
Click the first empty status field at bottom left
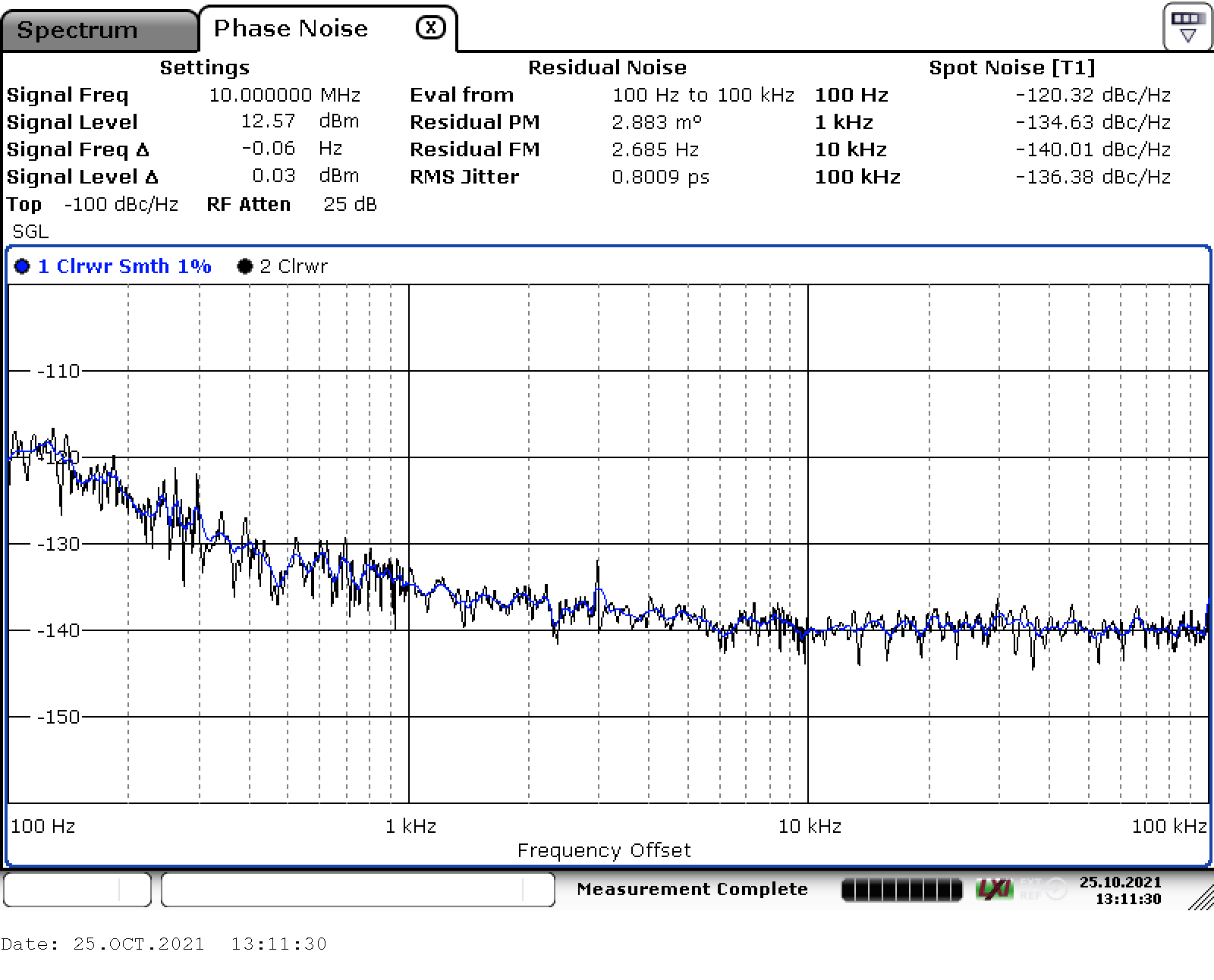77,889
